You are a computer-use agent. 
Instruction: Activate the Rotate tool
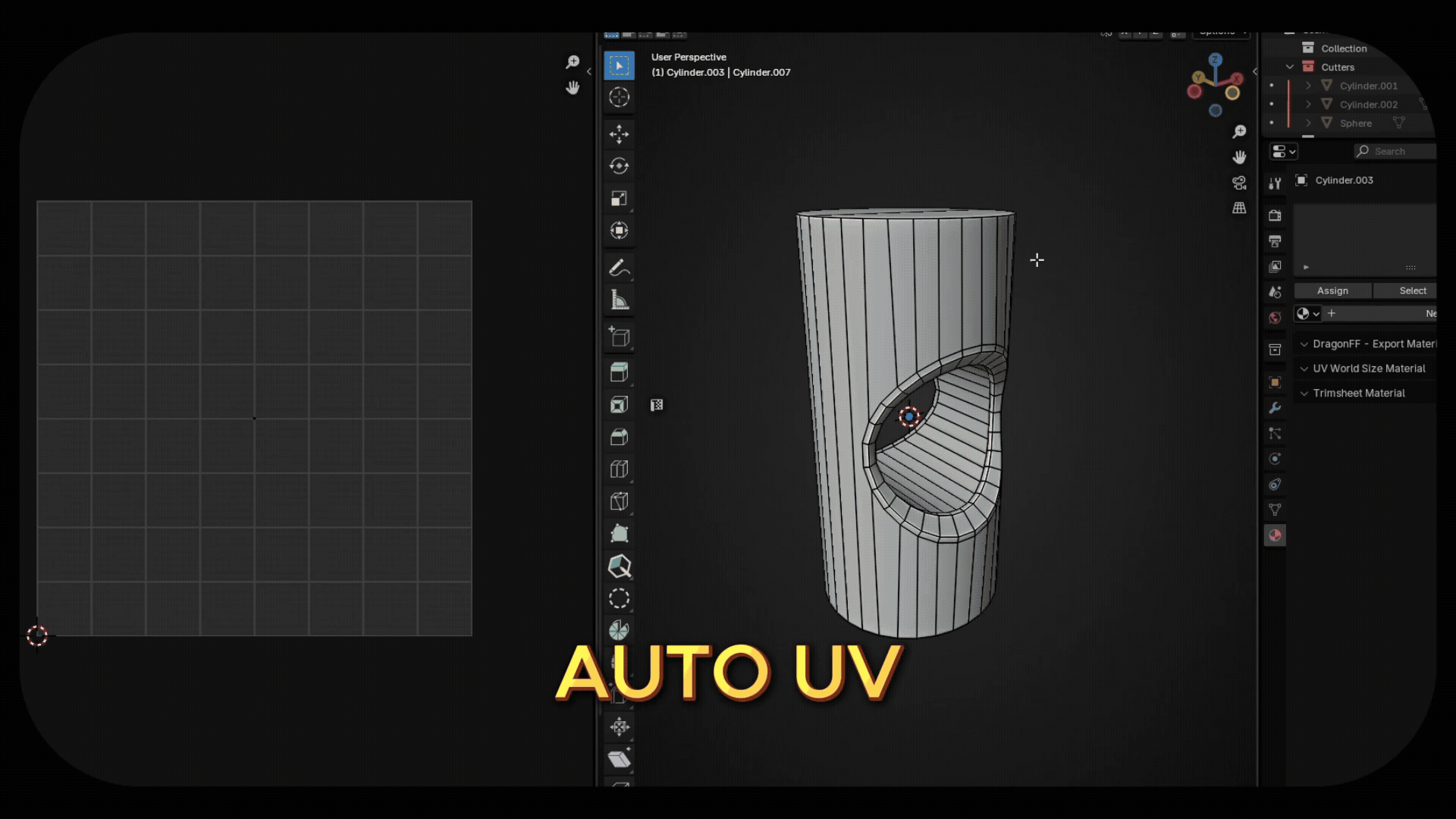tap(619, 166)
